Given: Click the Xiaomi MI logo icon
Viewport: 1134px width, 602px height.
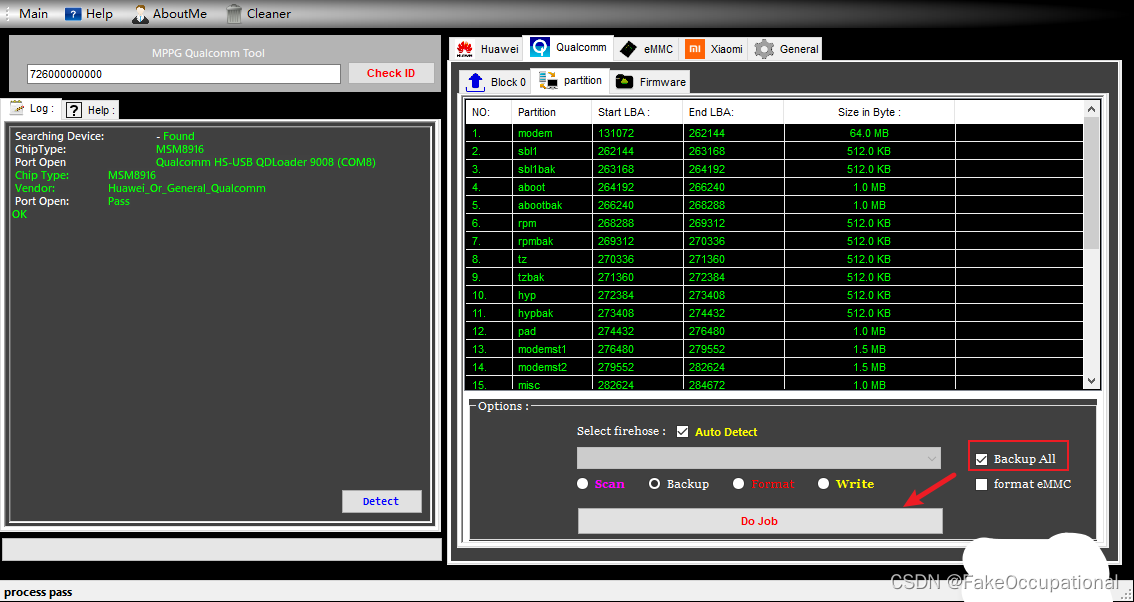Looking at the screenshot, I should (x=694, y=48).
